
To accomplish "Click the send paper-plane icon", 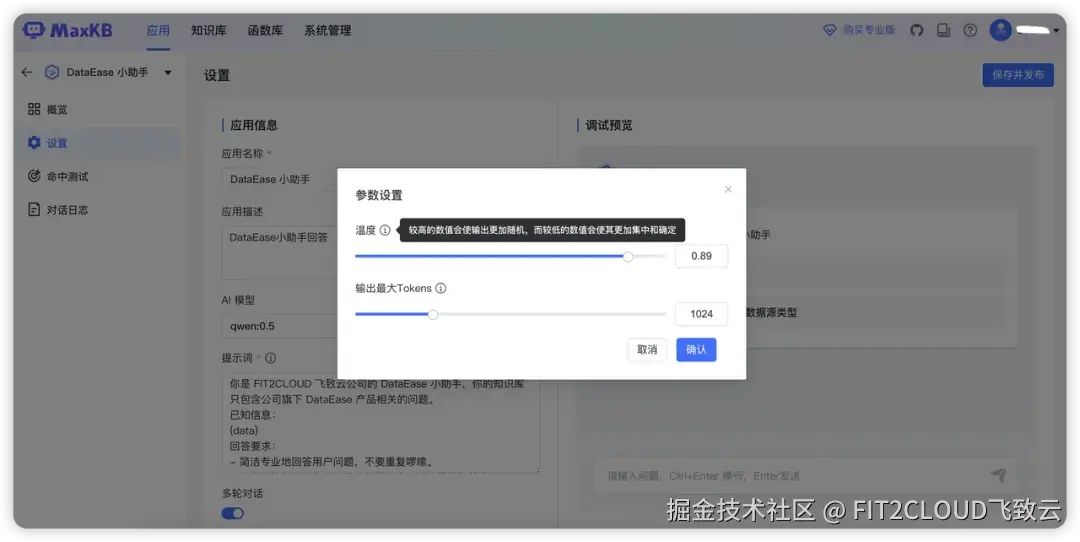I will [999, 475].
